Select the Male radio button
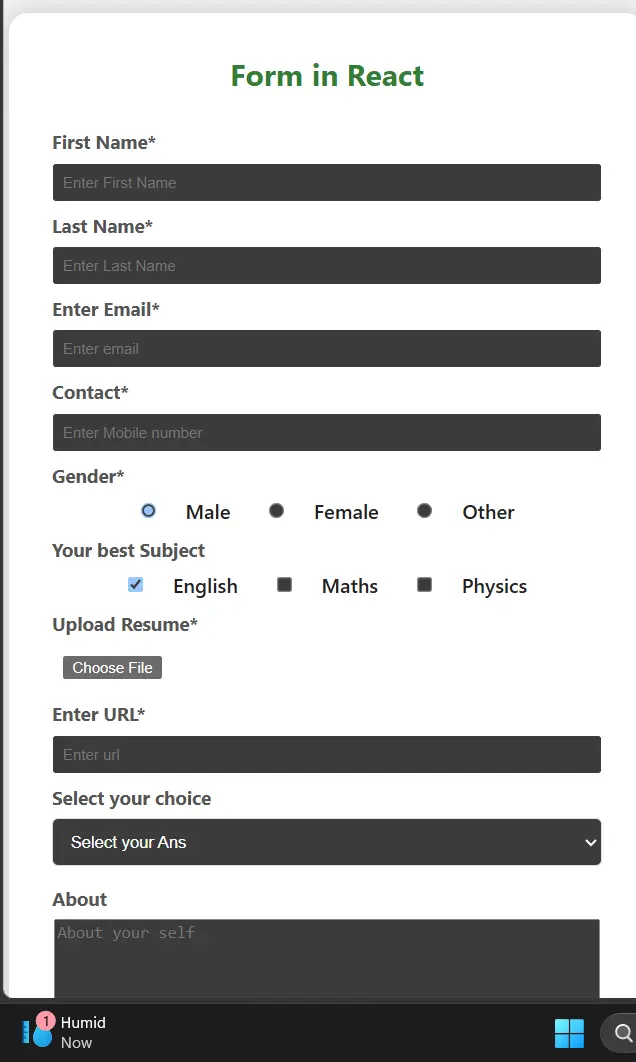 148,511
